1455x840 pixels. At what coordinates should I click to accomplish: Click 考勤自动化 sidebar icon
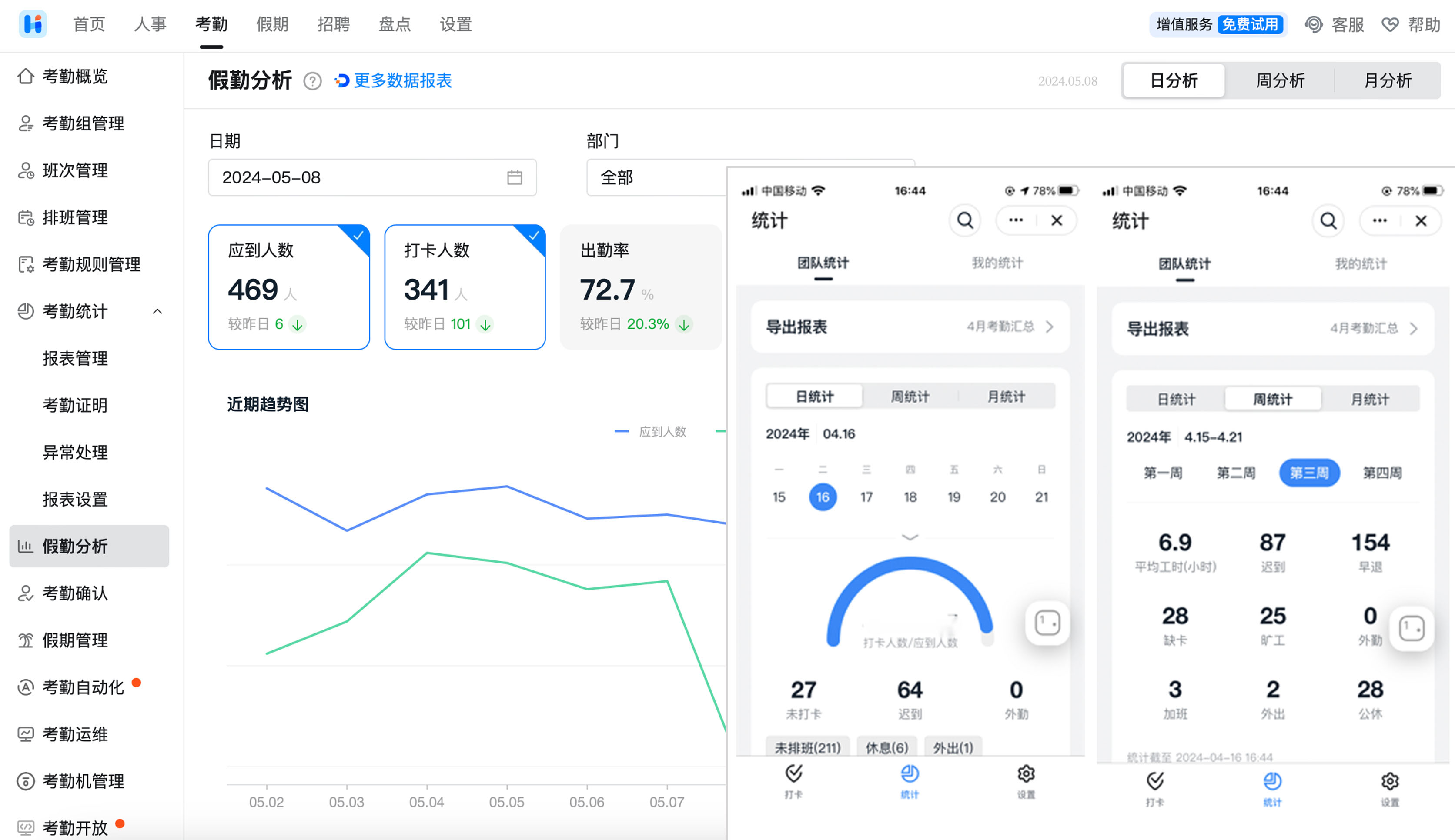click(26, 687)
